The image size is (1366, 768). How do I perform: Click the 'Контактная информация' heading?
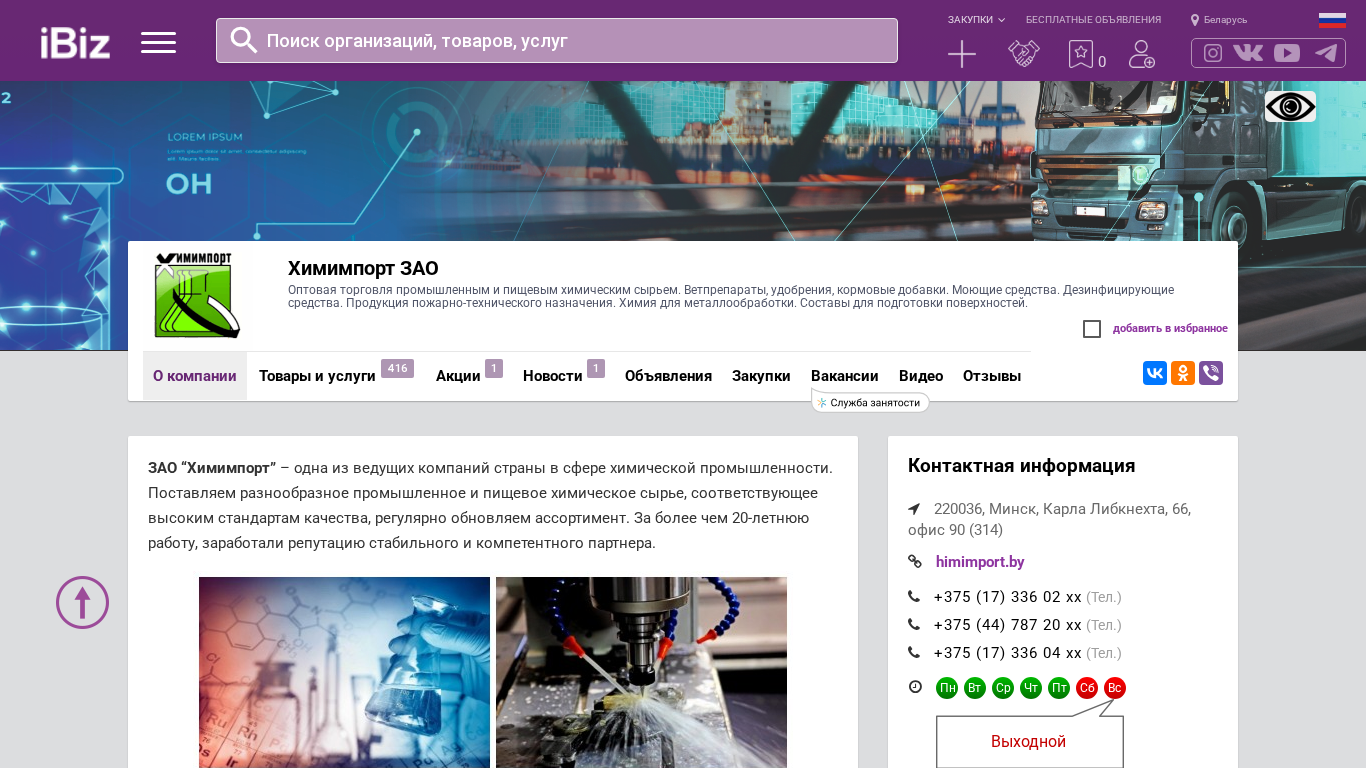1021,466
